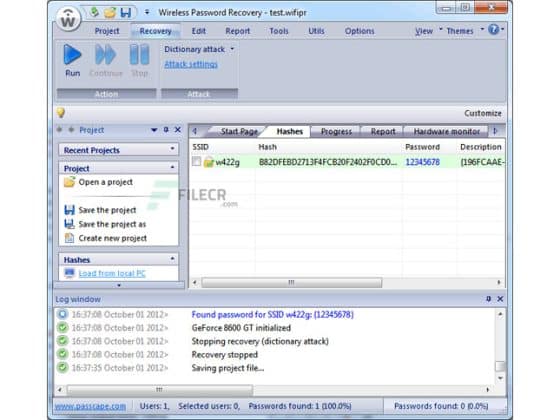
Task: Switch to the Report document tab
Action: click(x=383, y=131)
